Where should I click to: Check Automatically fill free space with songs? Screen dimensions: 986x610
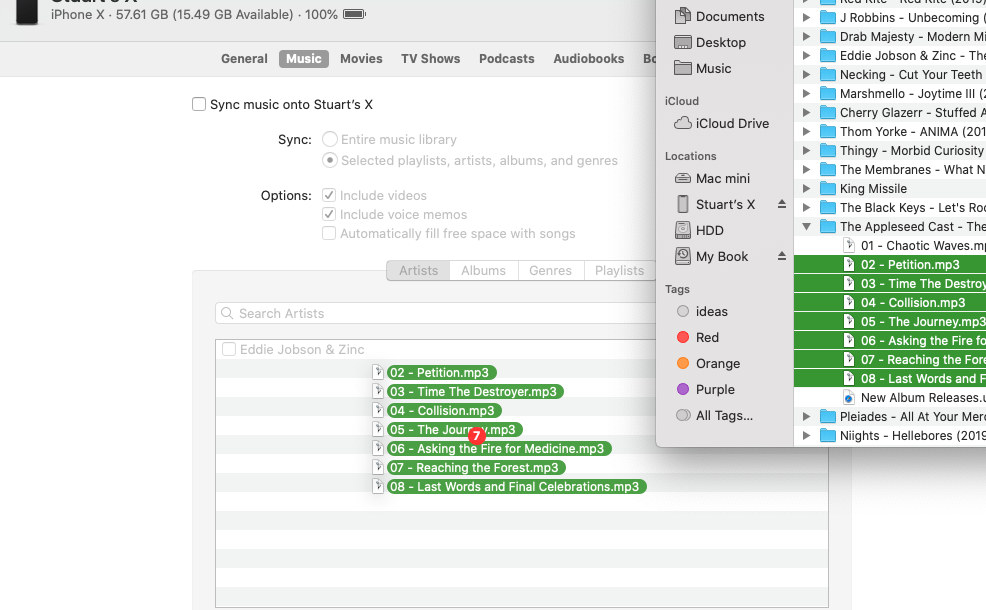pyautogui.click(x=329, y=233)
